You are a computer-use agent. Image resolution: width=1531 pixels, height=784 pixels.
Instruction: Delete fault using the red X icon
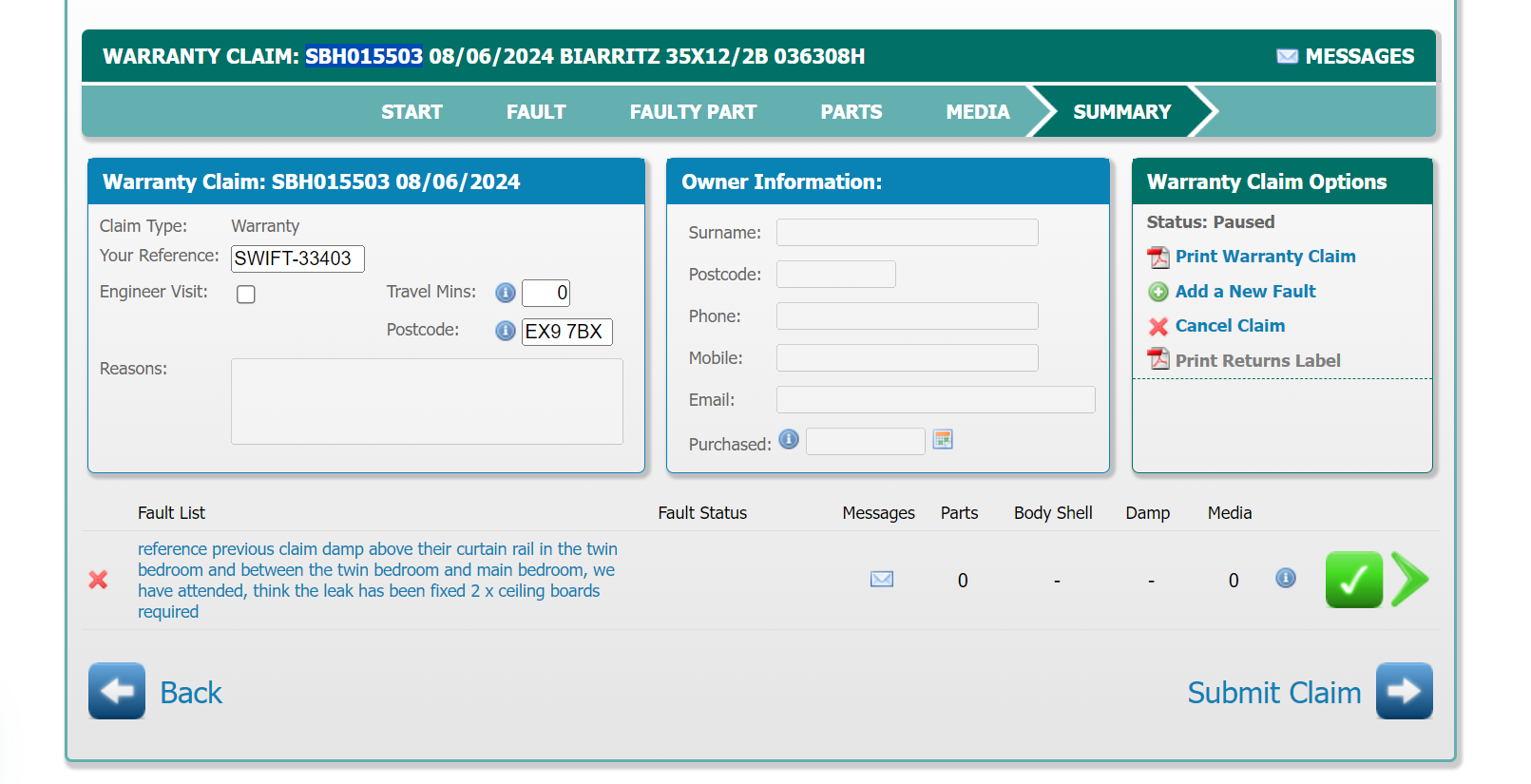98,580
